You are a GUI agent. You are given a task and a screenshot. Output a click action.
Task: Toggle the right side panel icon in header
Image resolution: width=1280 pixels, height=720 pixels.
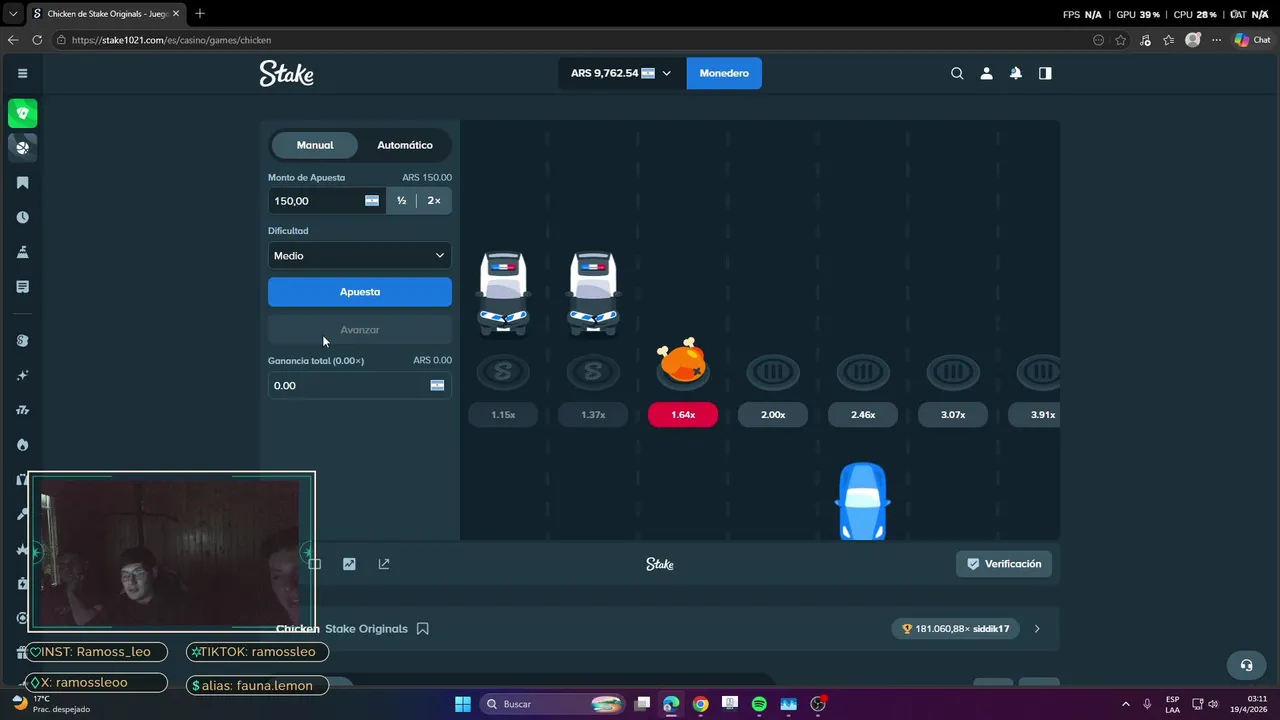(x=1045, y=73)
